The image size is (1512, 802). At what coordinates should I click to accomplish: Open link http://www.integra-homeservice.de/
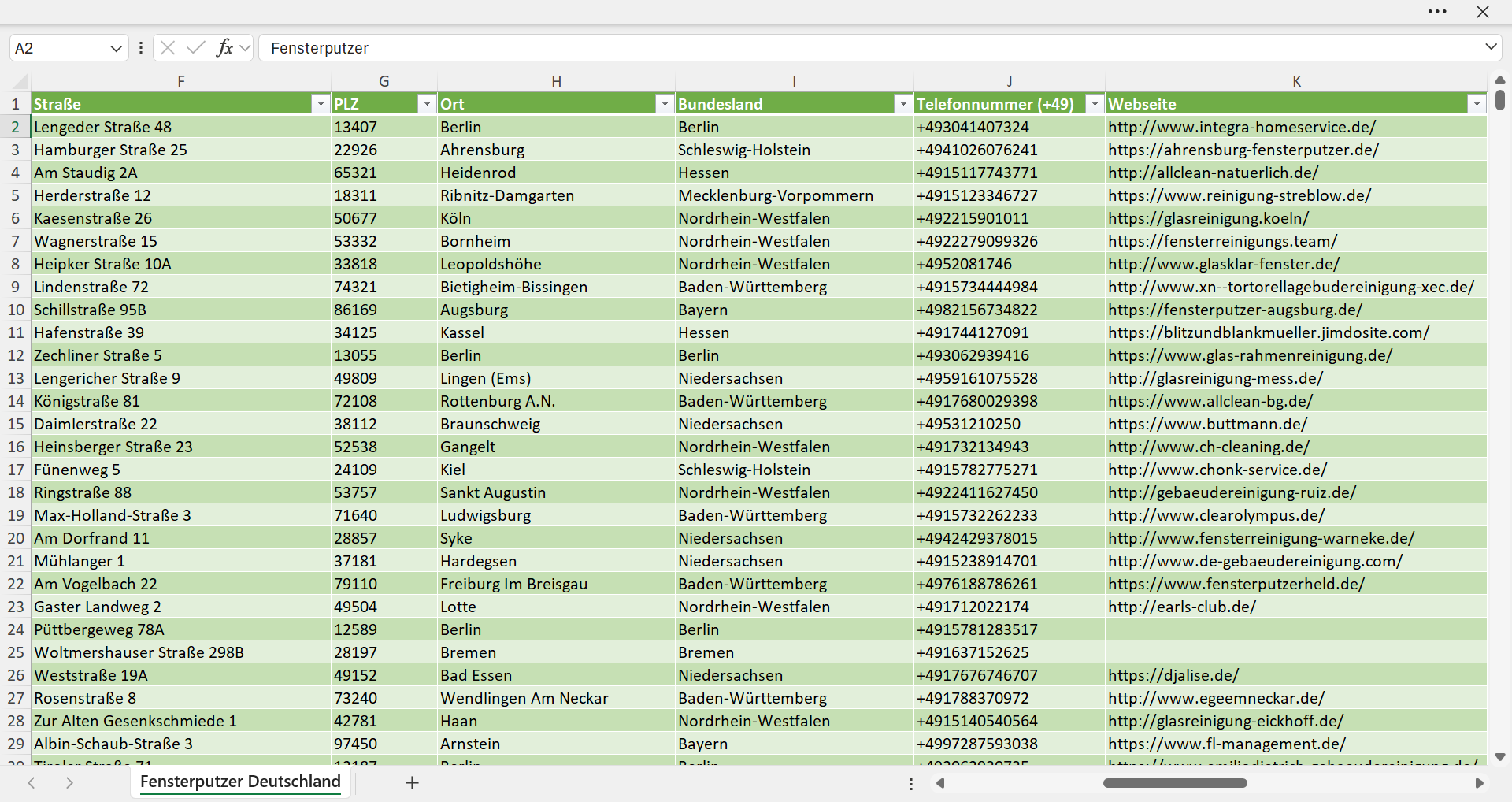(1242, 127)
